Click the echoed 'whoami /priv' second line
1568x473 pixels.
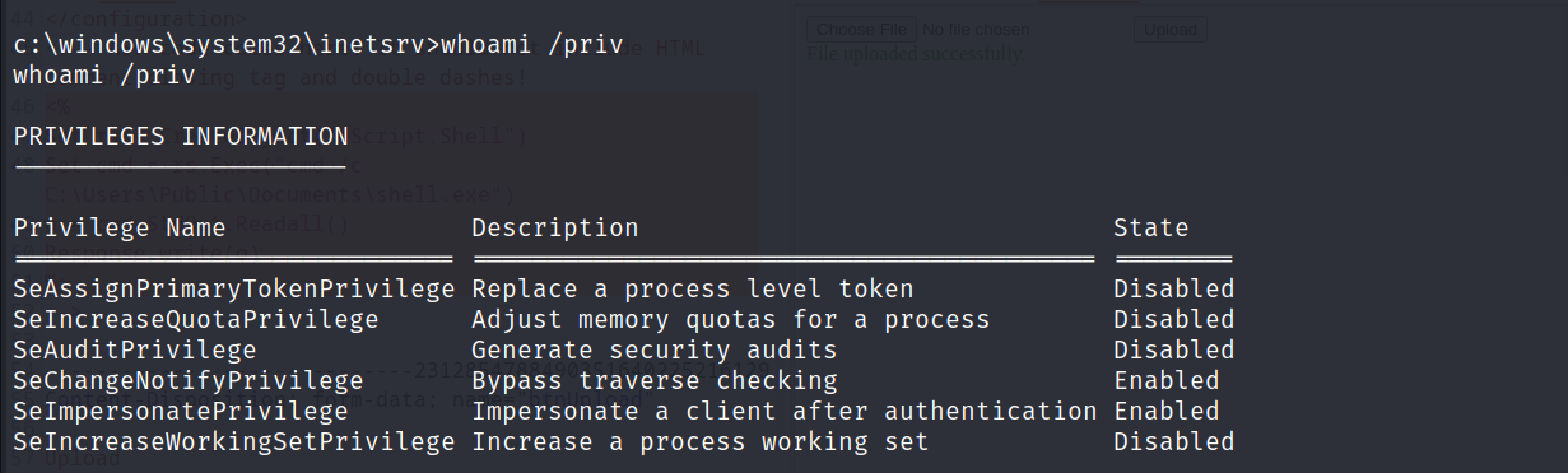pos(104,75)
